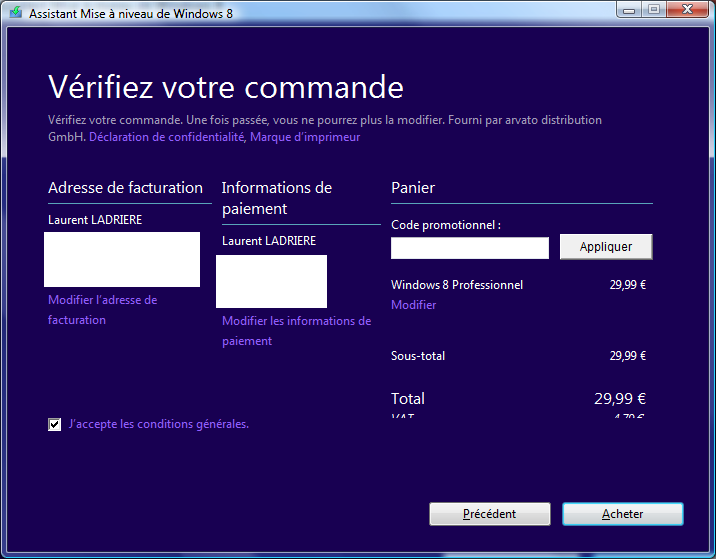Click Modifier under Windows 8 Professionnel

[413, 305]
